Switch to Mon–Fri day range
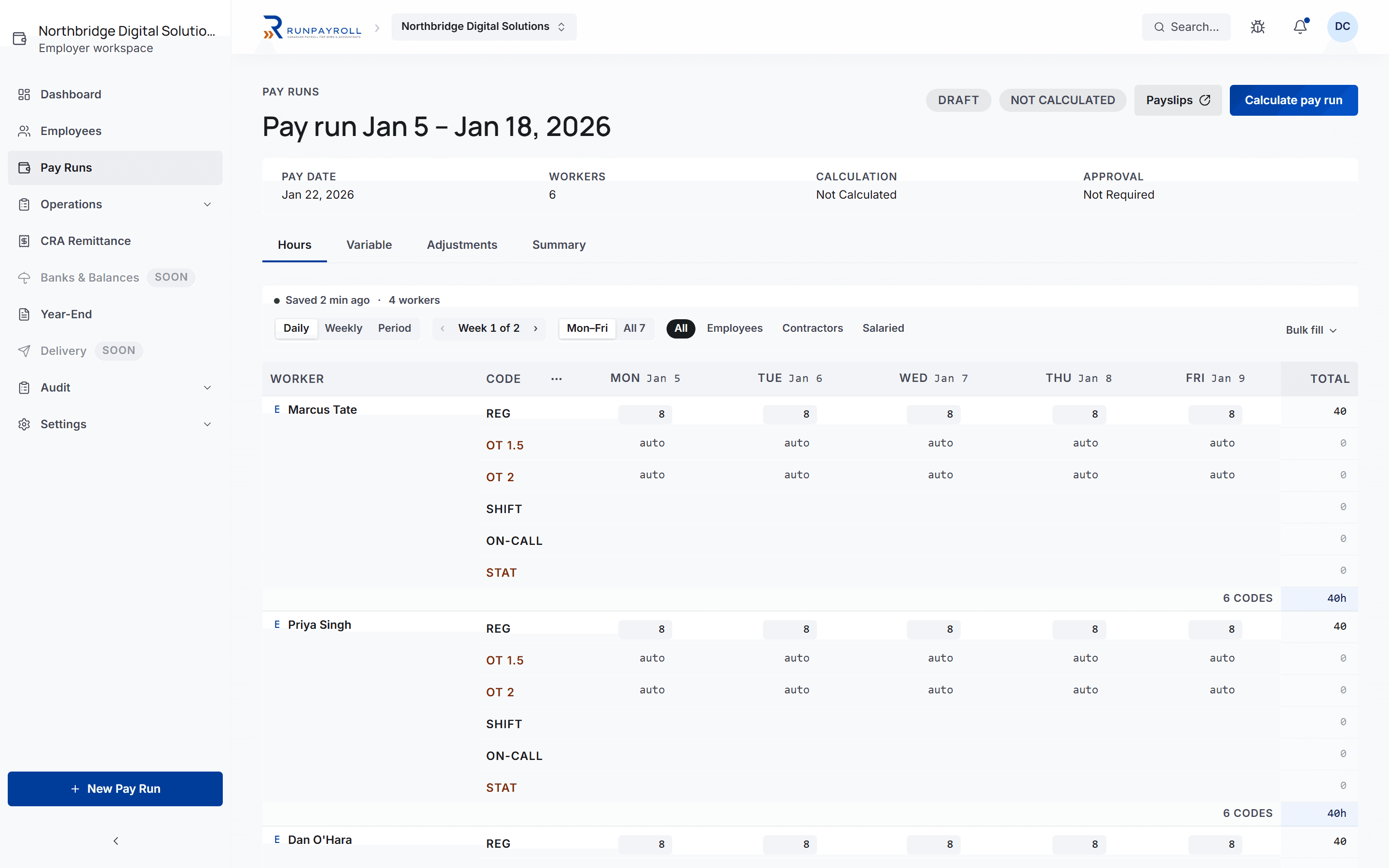The height and width of the screenshot is (868, 1389). click(586, 328)
